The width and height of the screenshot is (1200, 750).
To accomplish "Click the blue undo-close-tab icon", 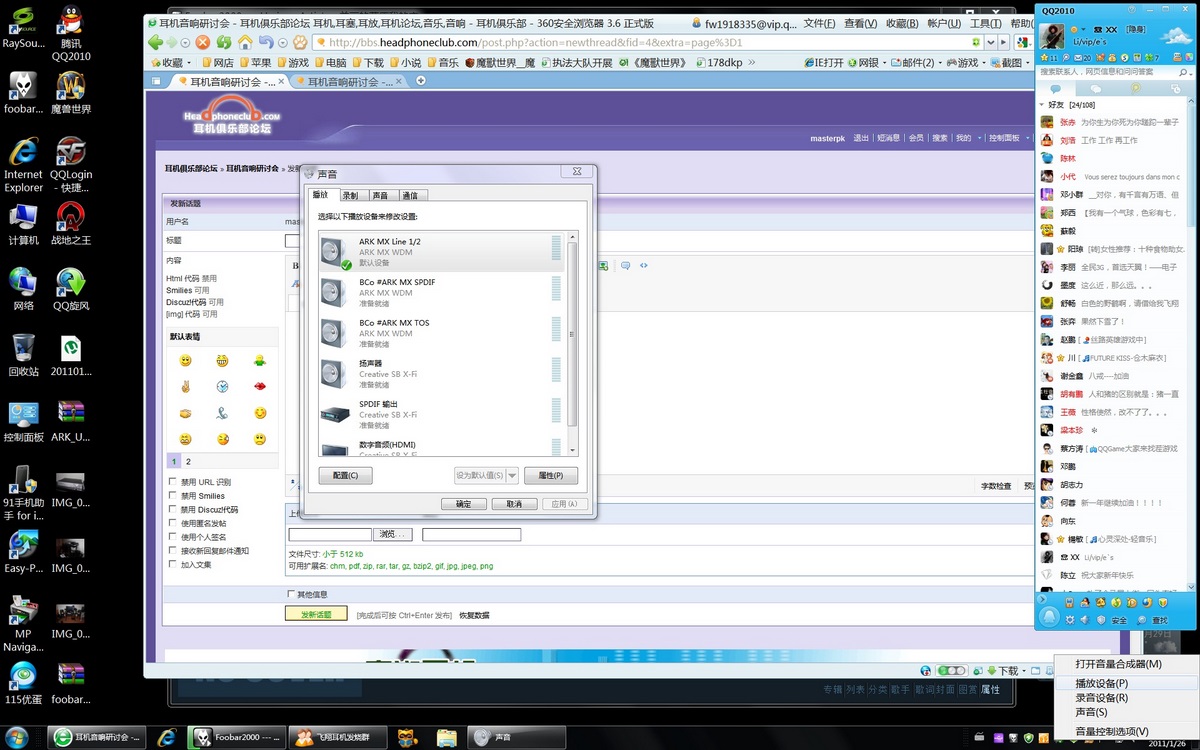I will coord(265,42).
